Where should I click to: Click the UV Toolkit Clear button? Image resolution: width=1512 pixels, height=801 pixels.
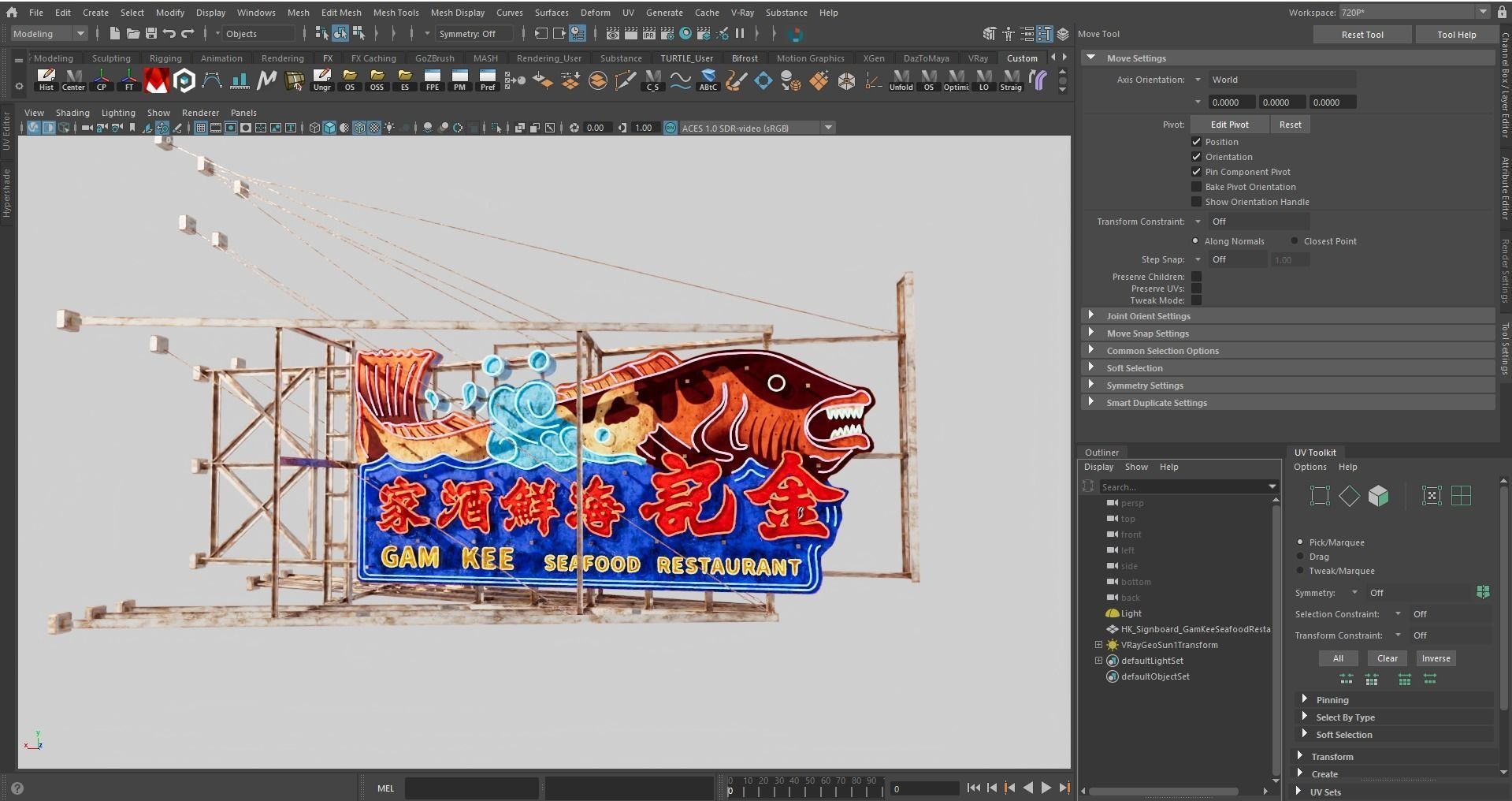1387,658
